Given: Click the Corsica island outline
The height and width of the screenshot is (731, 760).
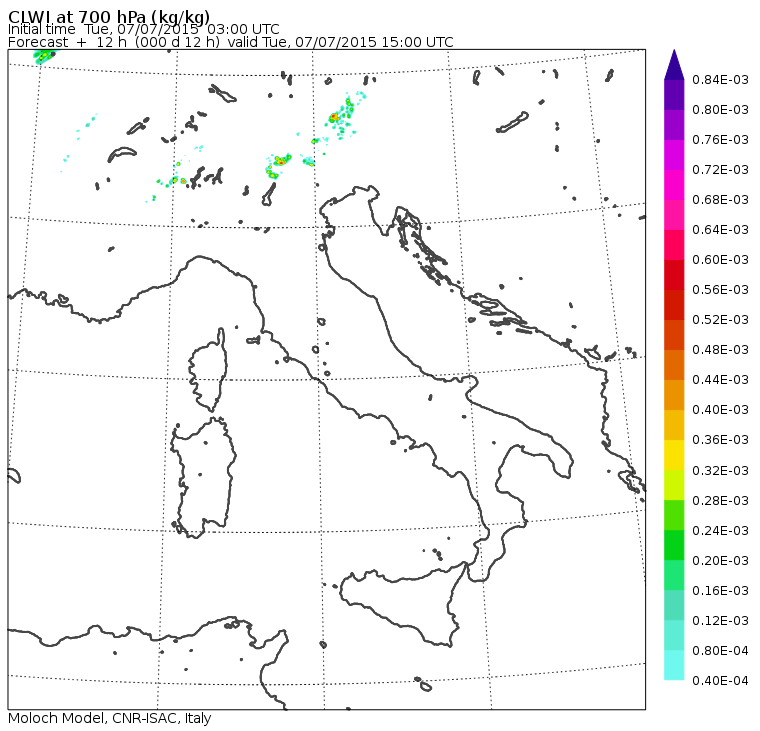Looking at the screenshot, I should 209,369.
